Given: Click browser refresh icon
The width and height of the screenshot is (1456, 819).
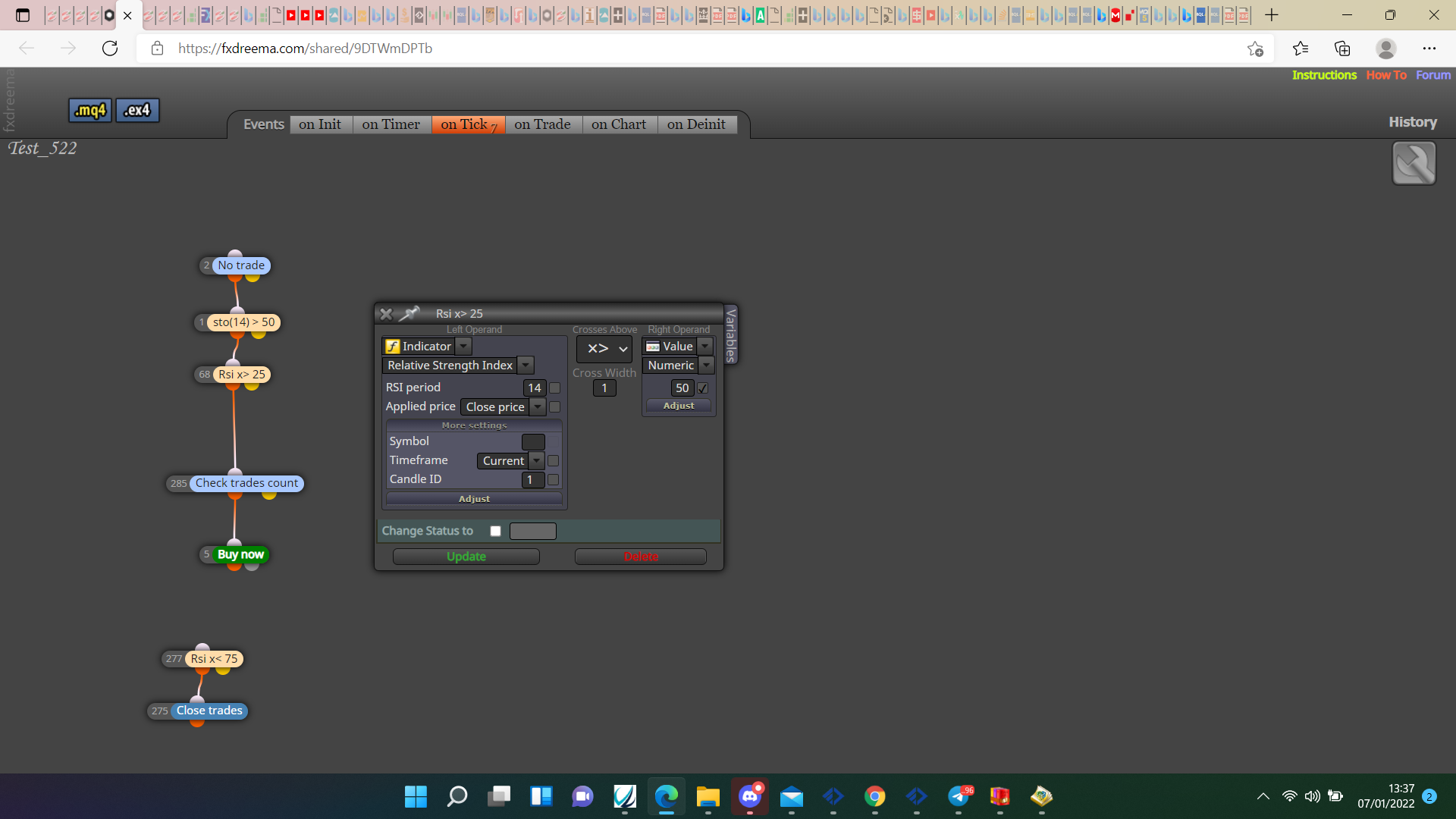Looking at the screenshot, I should coord(110,49).
